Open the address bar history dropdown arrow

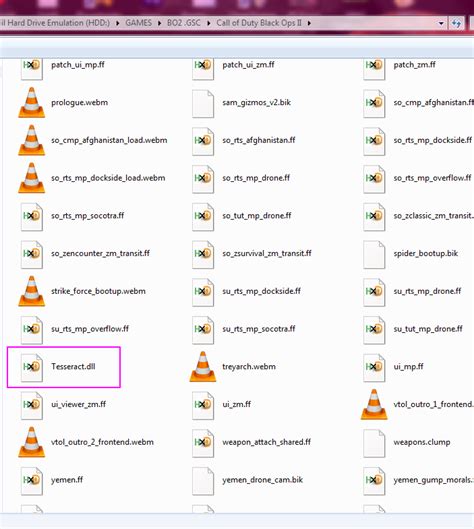441,24
